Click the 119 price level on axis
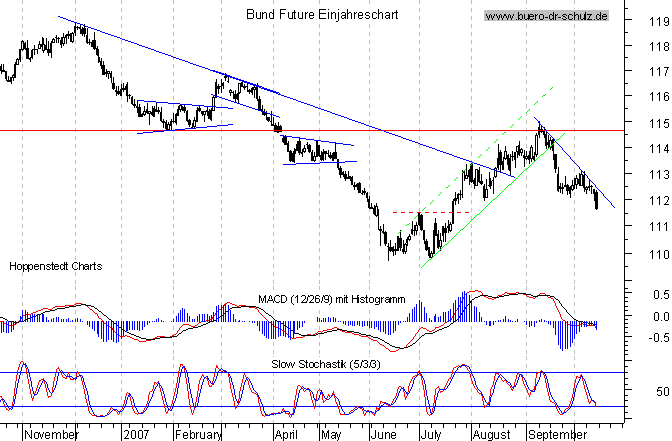 coord(656,19)
